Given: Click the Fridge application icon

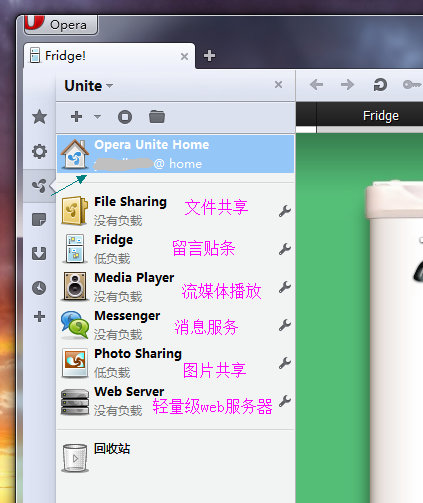Looking at the screenshot, I should (75, 249).
